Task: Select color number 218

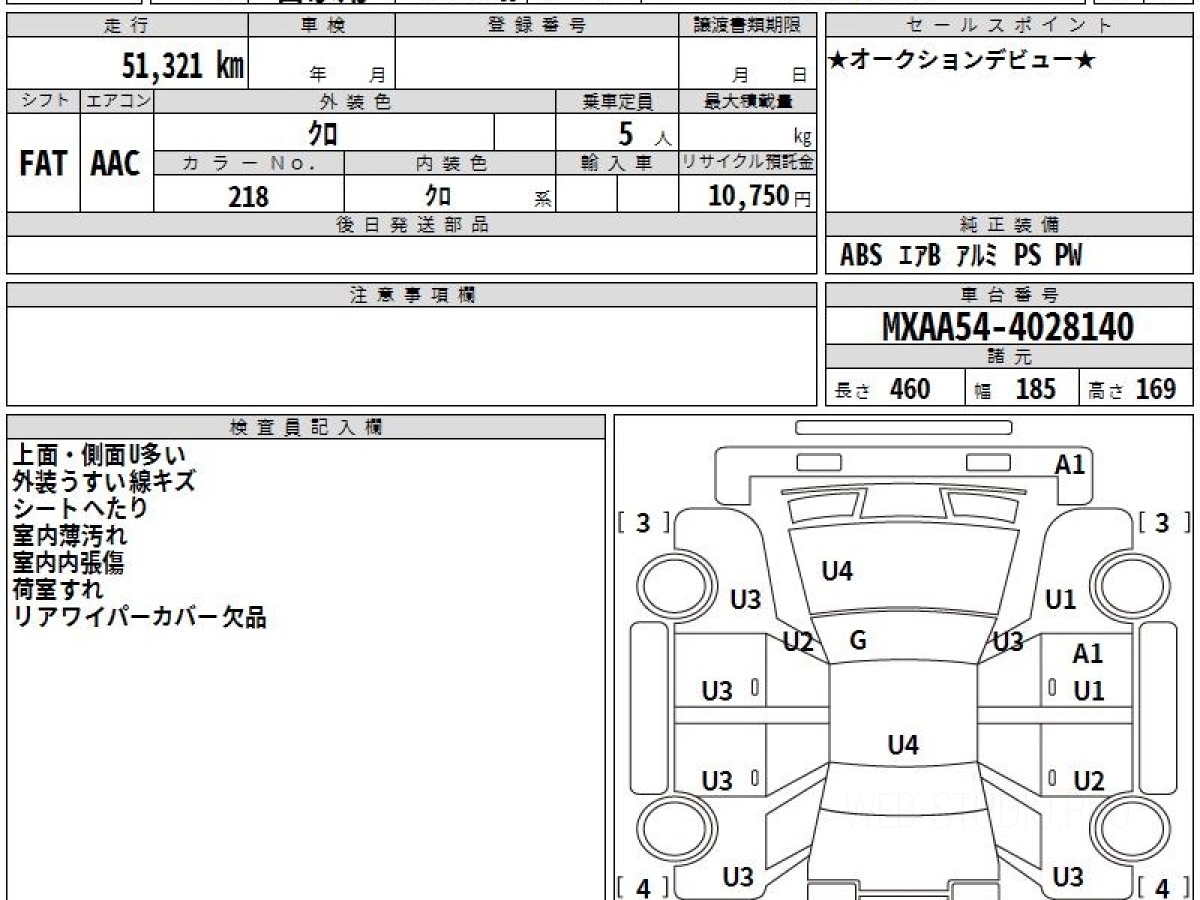Action: [x=248, y=196]
